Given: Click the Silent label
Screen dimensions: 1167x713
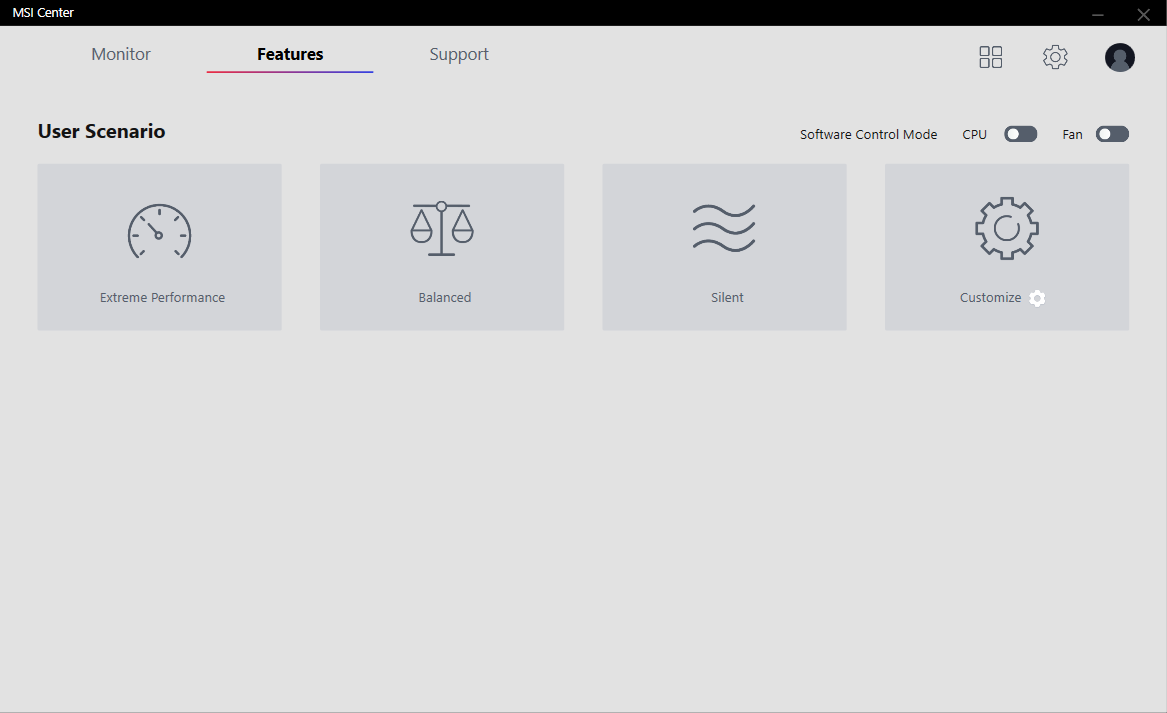Looking at the screenshot, I should coord(727,297).
